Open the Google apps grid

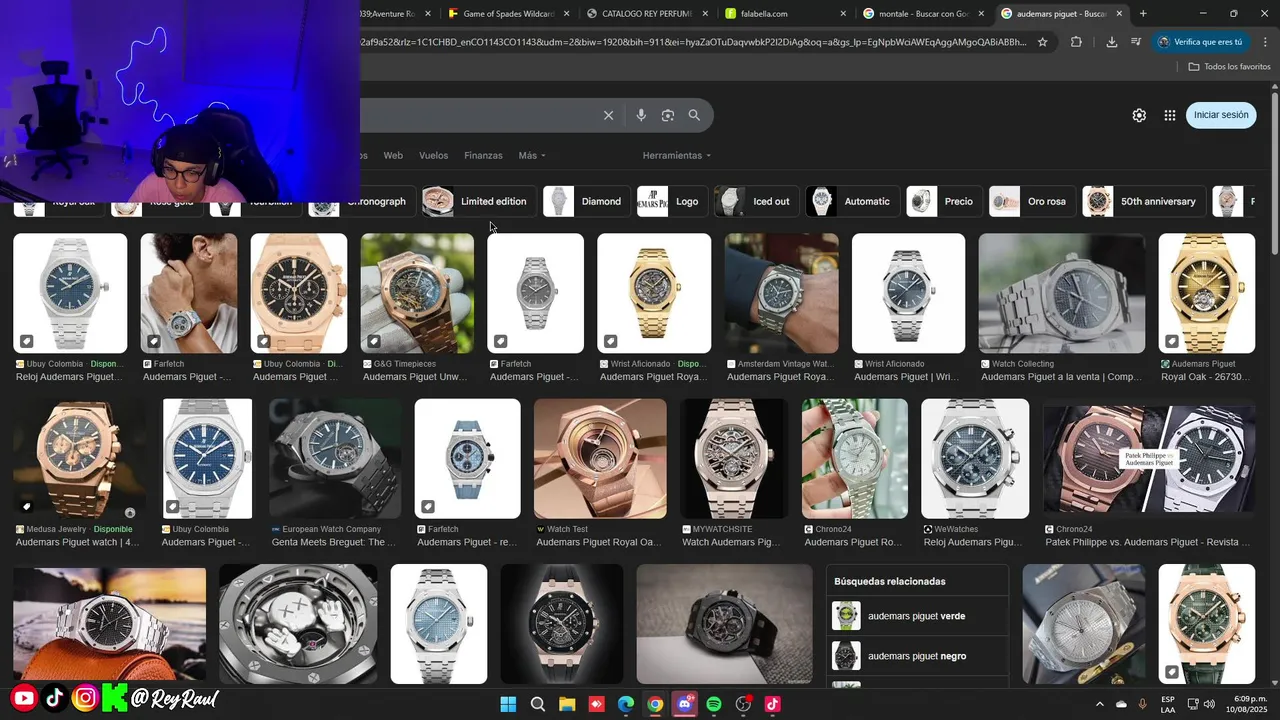point(1170,115)
